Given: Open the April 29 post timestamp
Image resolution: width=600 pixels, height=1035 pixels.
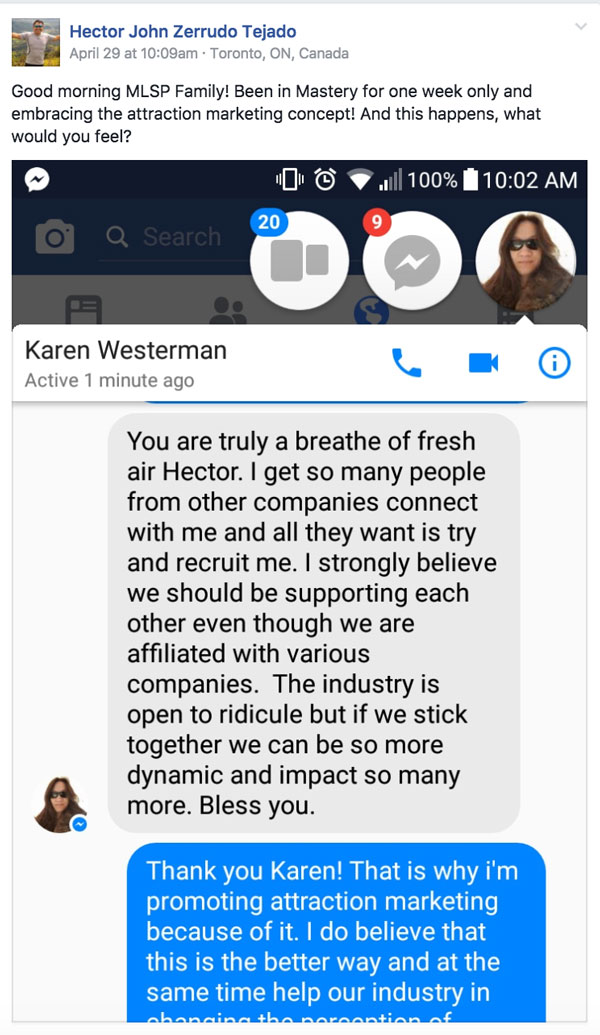Looking at the screenshot, I should point(133,53).
